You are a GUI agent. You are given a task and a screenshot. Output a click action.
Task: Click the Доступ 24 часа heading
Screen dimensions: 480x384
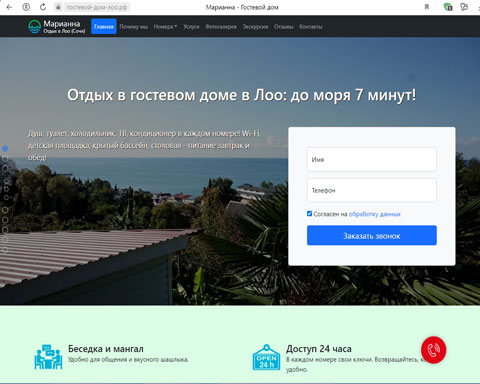[x=319, y=349]
